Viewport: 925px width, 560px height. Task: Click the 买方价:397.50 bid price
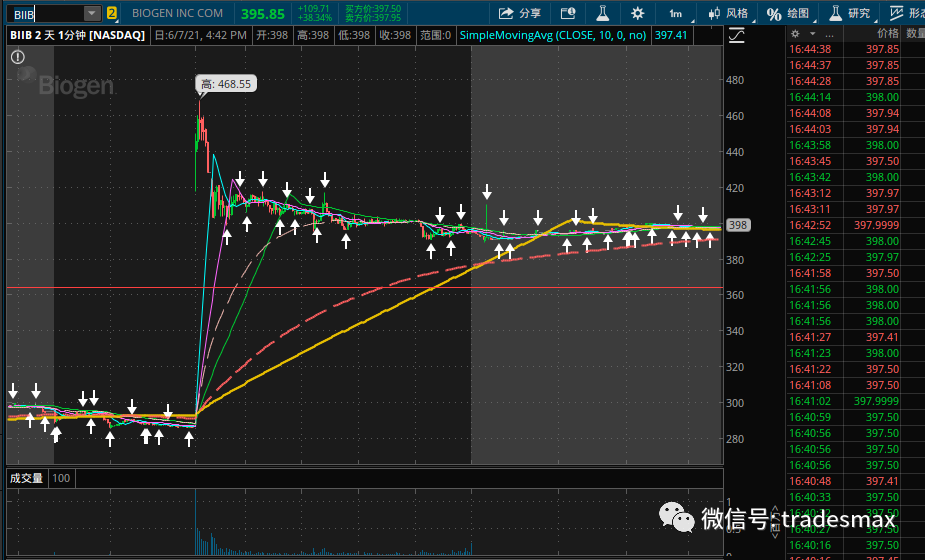(x=373, y=9)
